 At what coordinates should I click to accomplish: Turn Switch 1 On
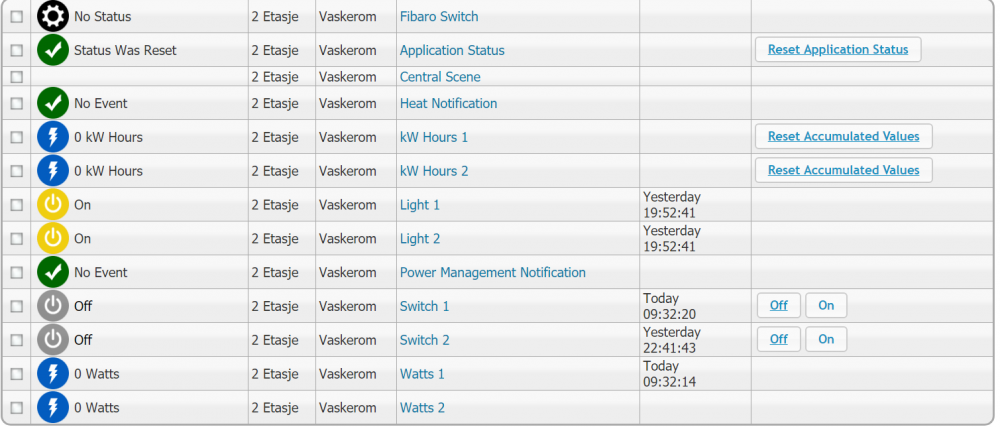tap(826, 306)
